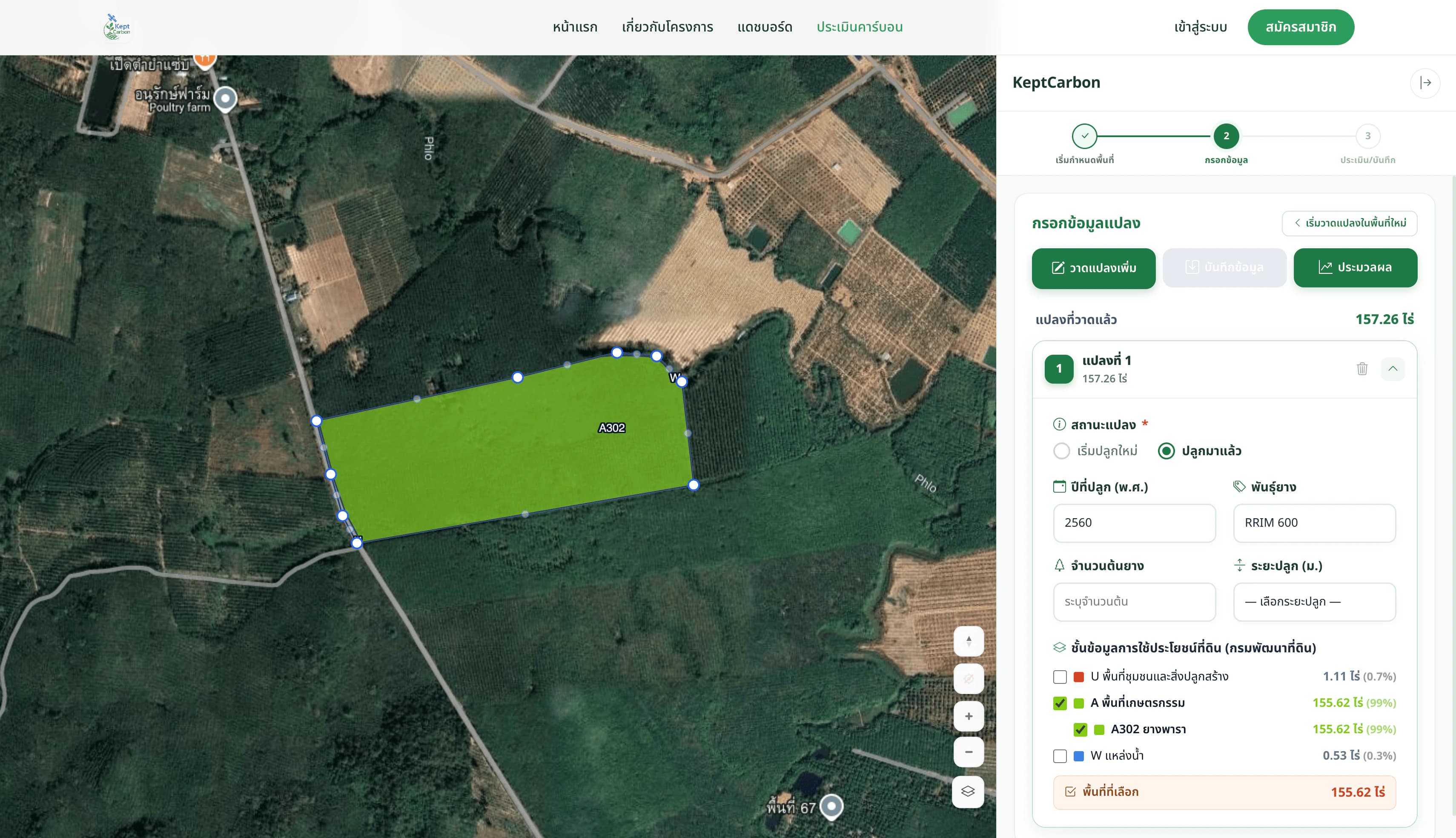
Task: Click step 2 กรอกข้อมูล circle
Action: (x=1226, y=136)
